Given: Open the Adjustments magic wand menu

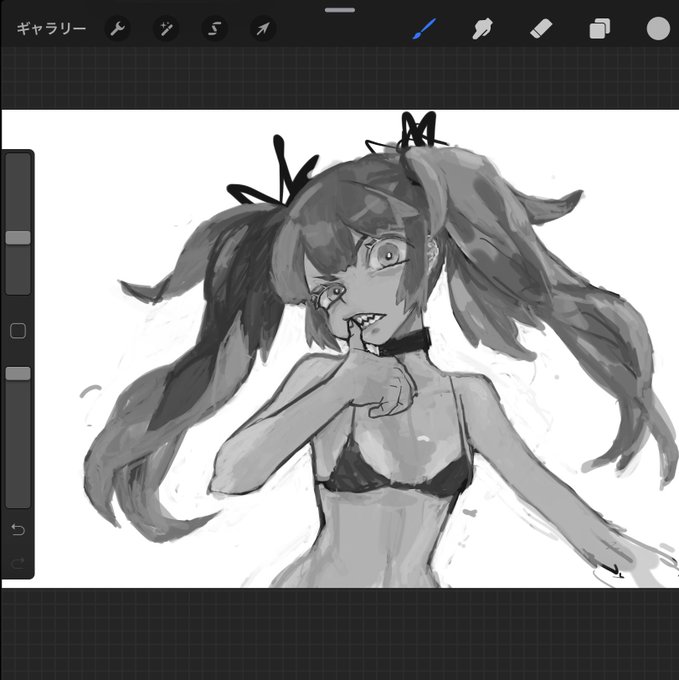Looking at the screenshot, I should point(166,29).
